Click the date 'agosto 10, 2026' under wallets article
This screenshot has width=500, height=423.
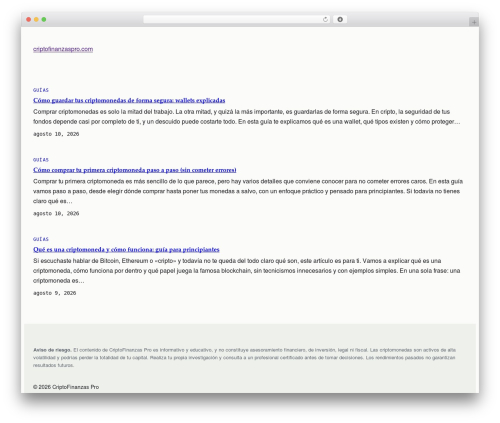pos(56,134)
